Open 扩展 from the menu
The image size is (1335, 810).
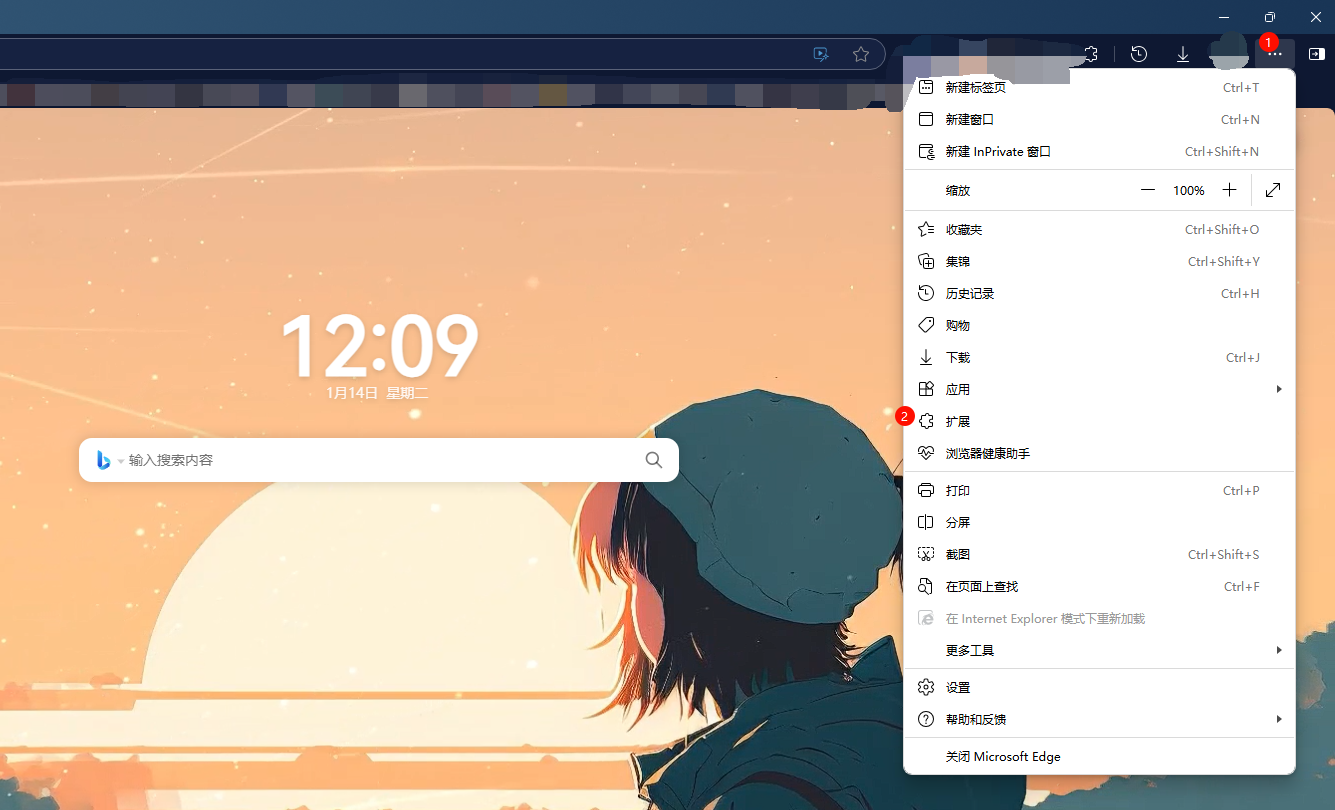[x=958, y=421]
